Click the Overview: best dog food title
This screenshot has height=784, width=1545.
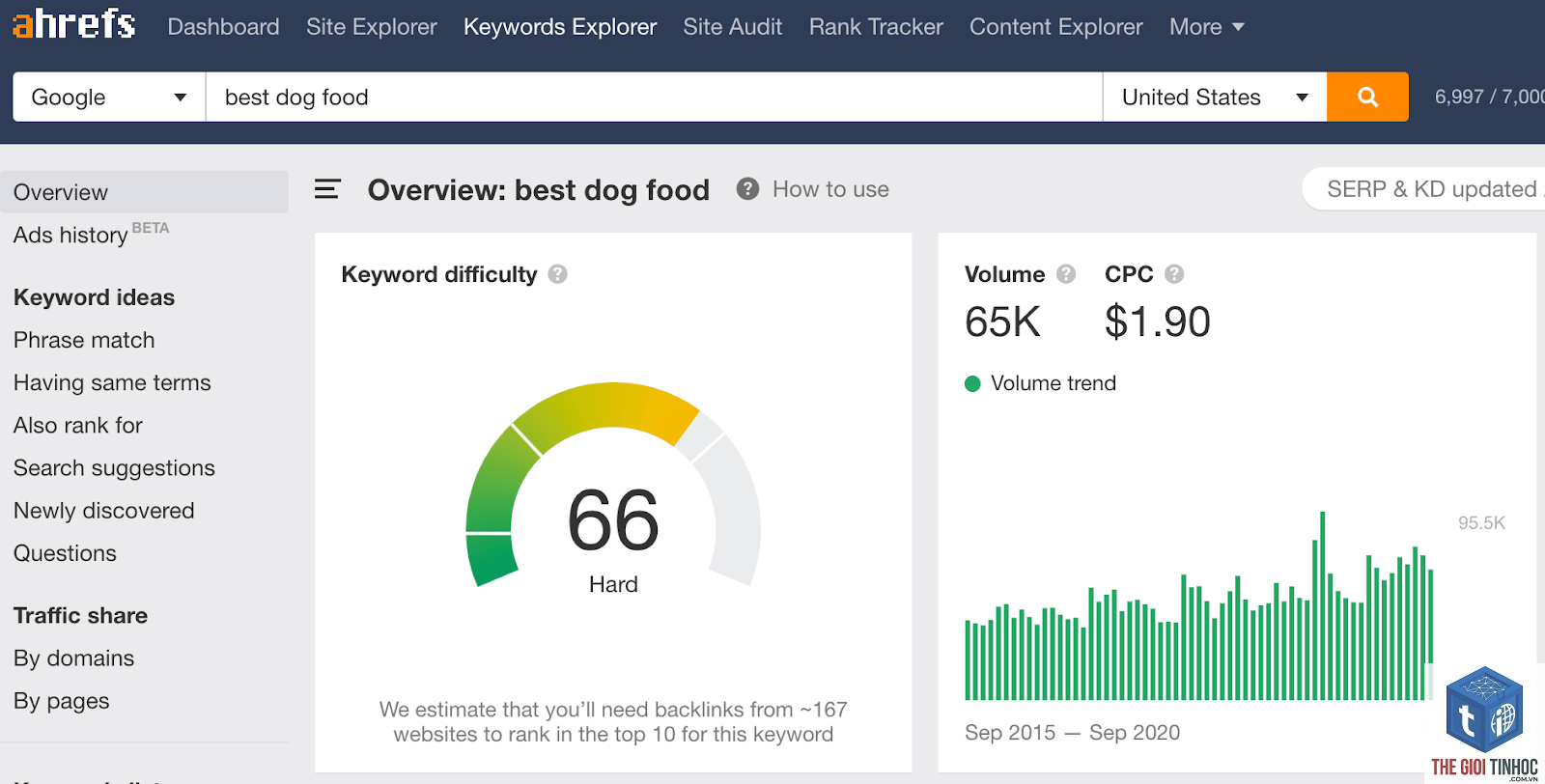539,190
